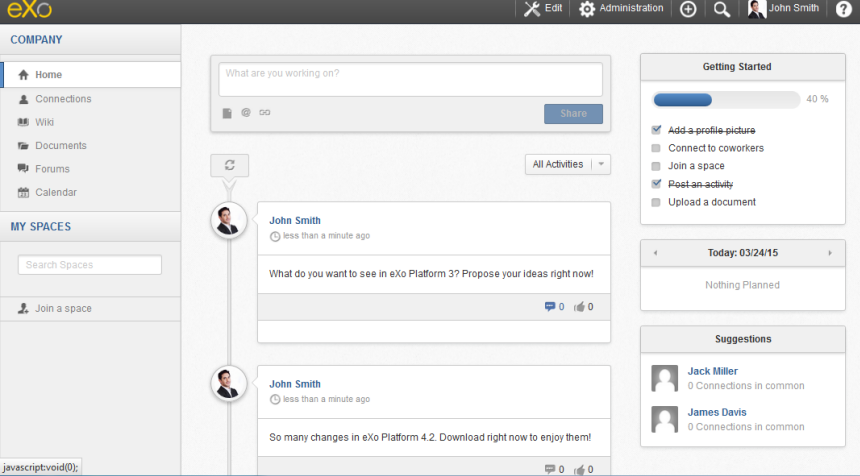The image size is (860, 476).
Task: Focus the 'What are you working on?' box
Action: tap(410, 80)
